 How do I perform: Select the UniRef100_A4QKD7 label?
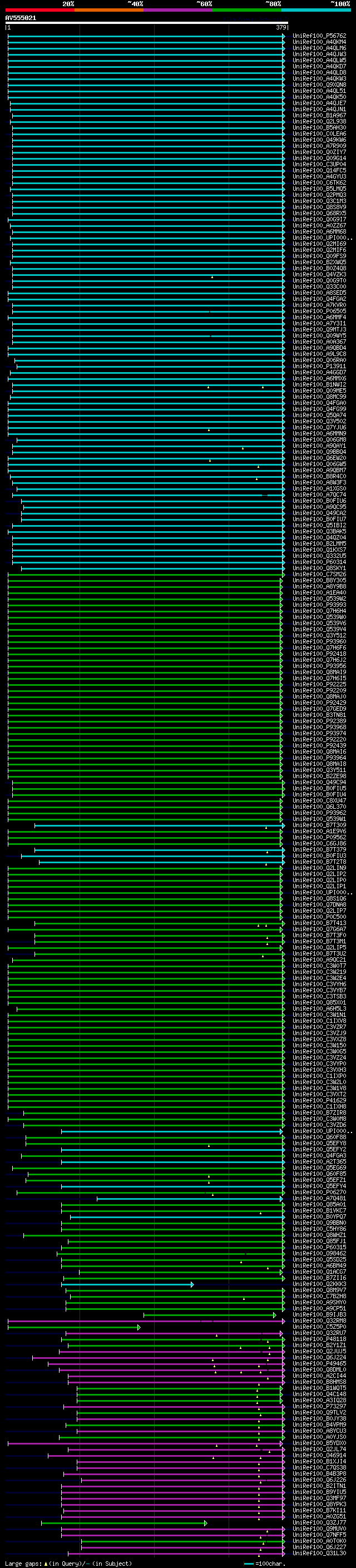click(x=319, y=66)
